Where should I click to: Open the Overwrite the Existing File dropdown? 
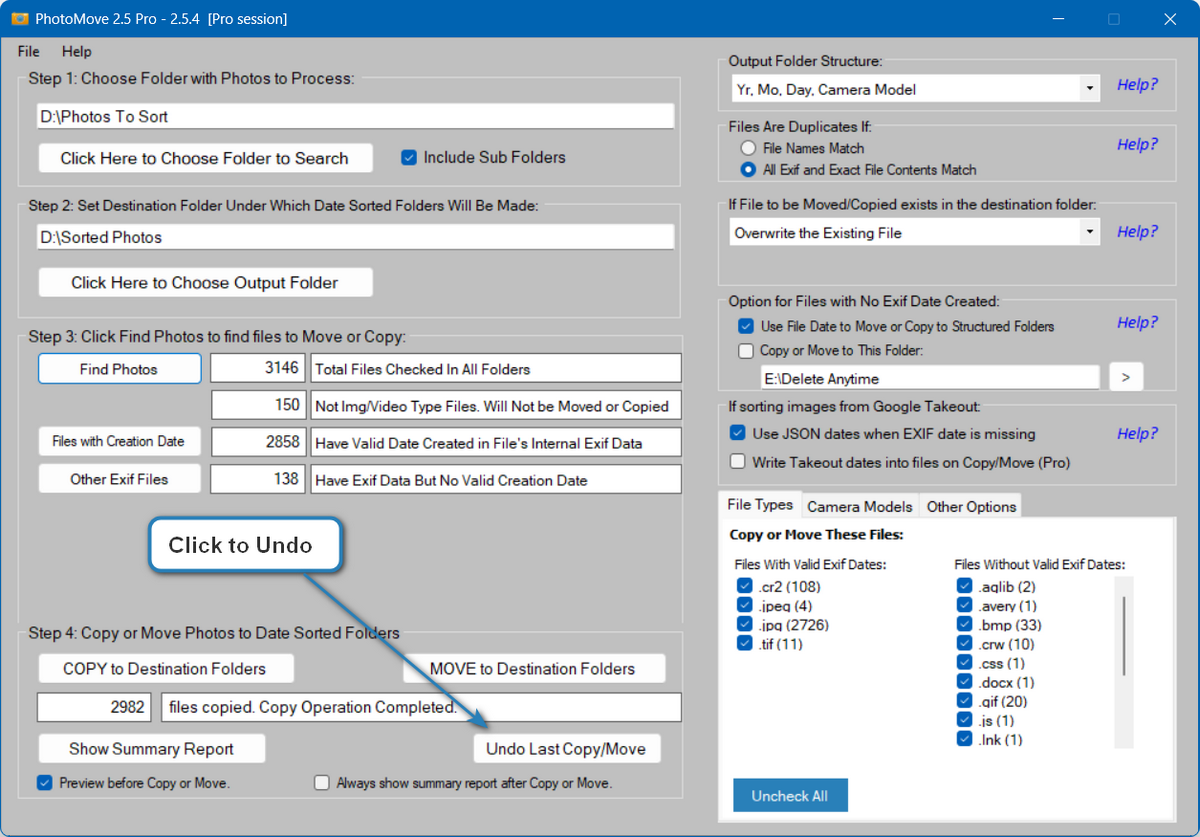pyautogui.click(x=1089, y=233)
